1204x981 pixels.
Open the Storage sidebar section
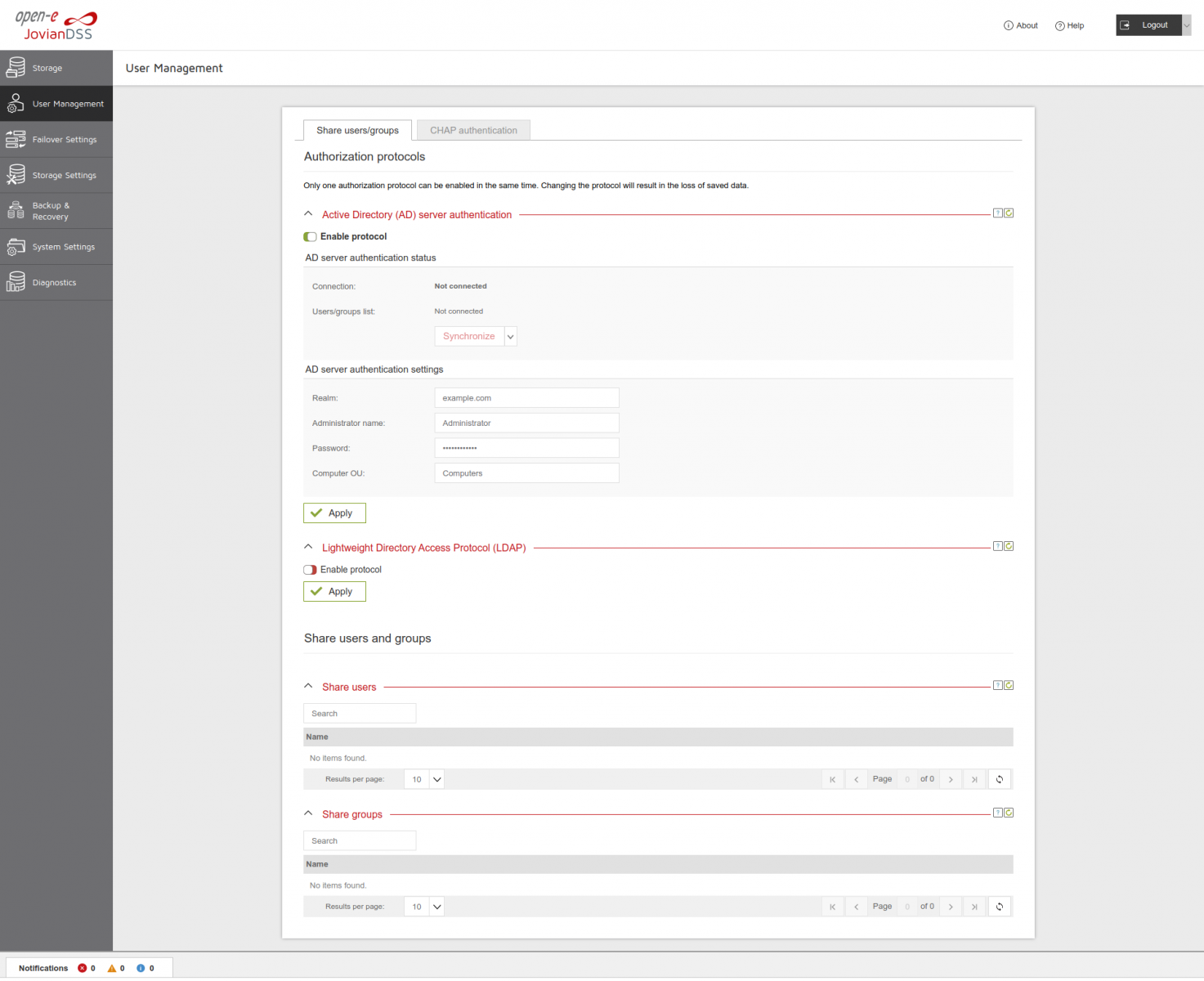56,68
